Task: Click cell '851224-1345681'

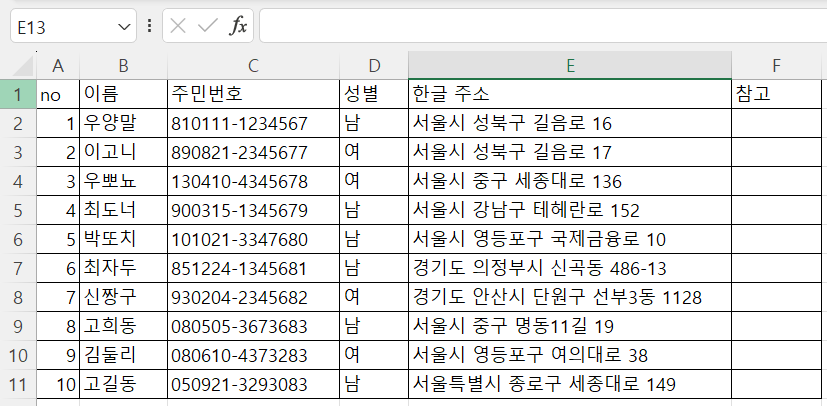Action: (254, 268)
